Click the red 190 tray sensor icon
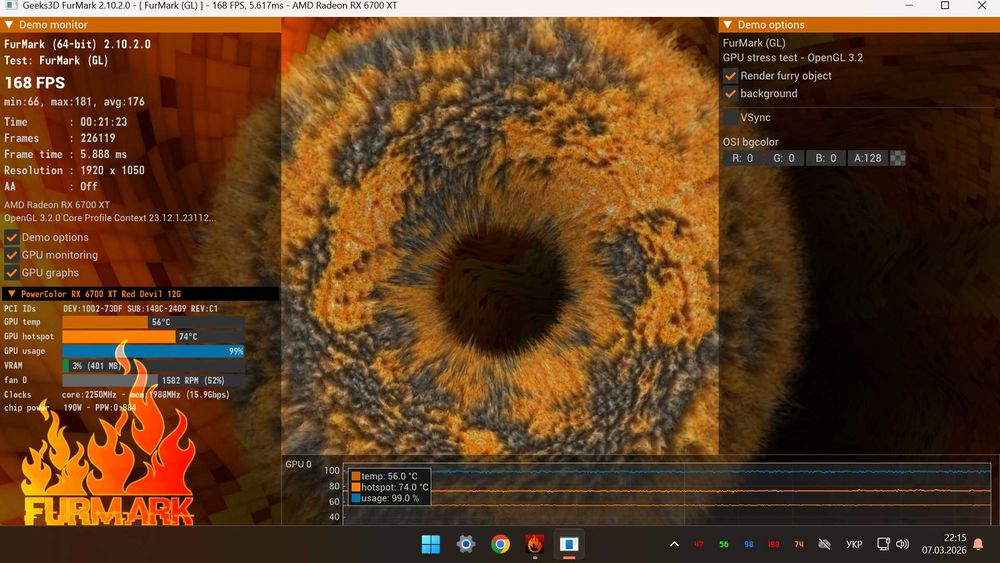1000x563 pixels. pos(774,545)
